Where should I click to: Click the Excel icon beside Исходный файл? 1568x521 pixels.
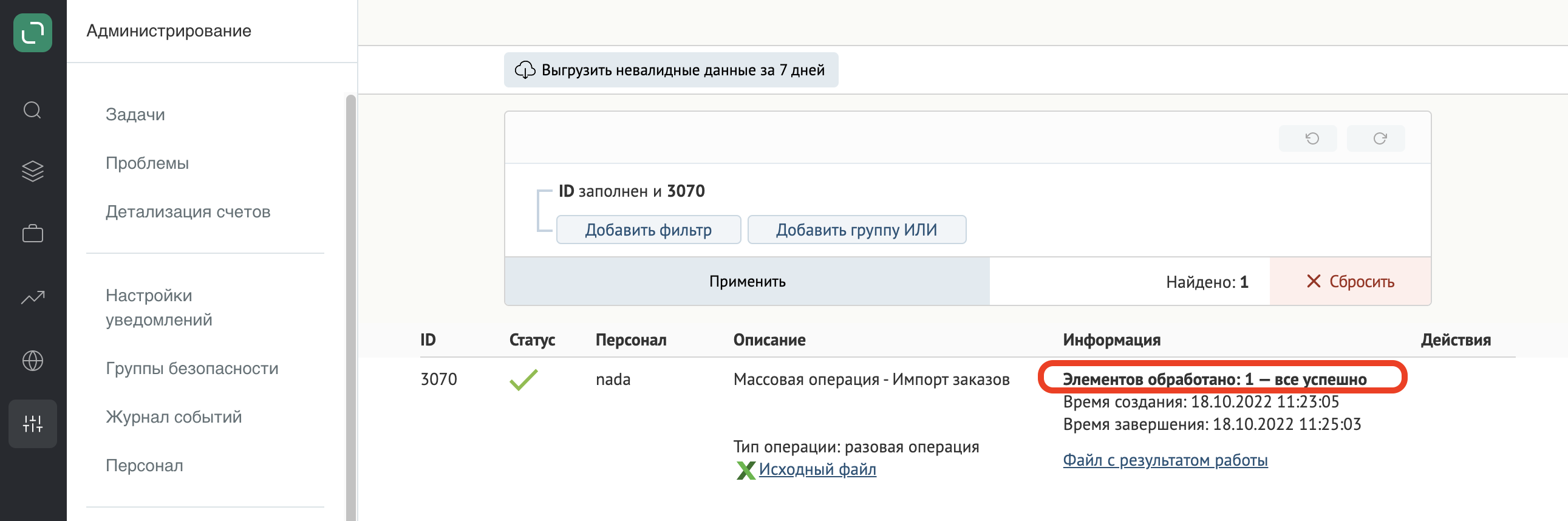coord(745,470)
